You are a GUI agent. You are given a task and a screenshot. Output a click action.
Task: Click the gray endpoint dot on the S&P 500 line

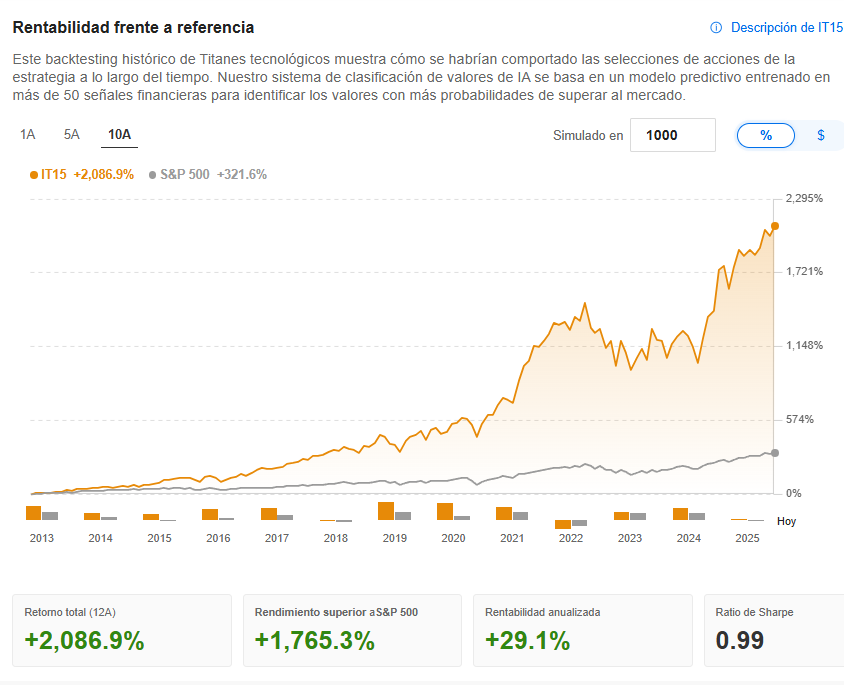point(773,452)
